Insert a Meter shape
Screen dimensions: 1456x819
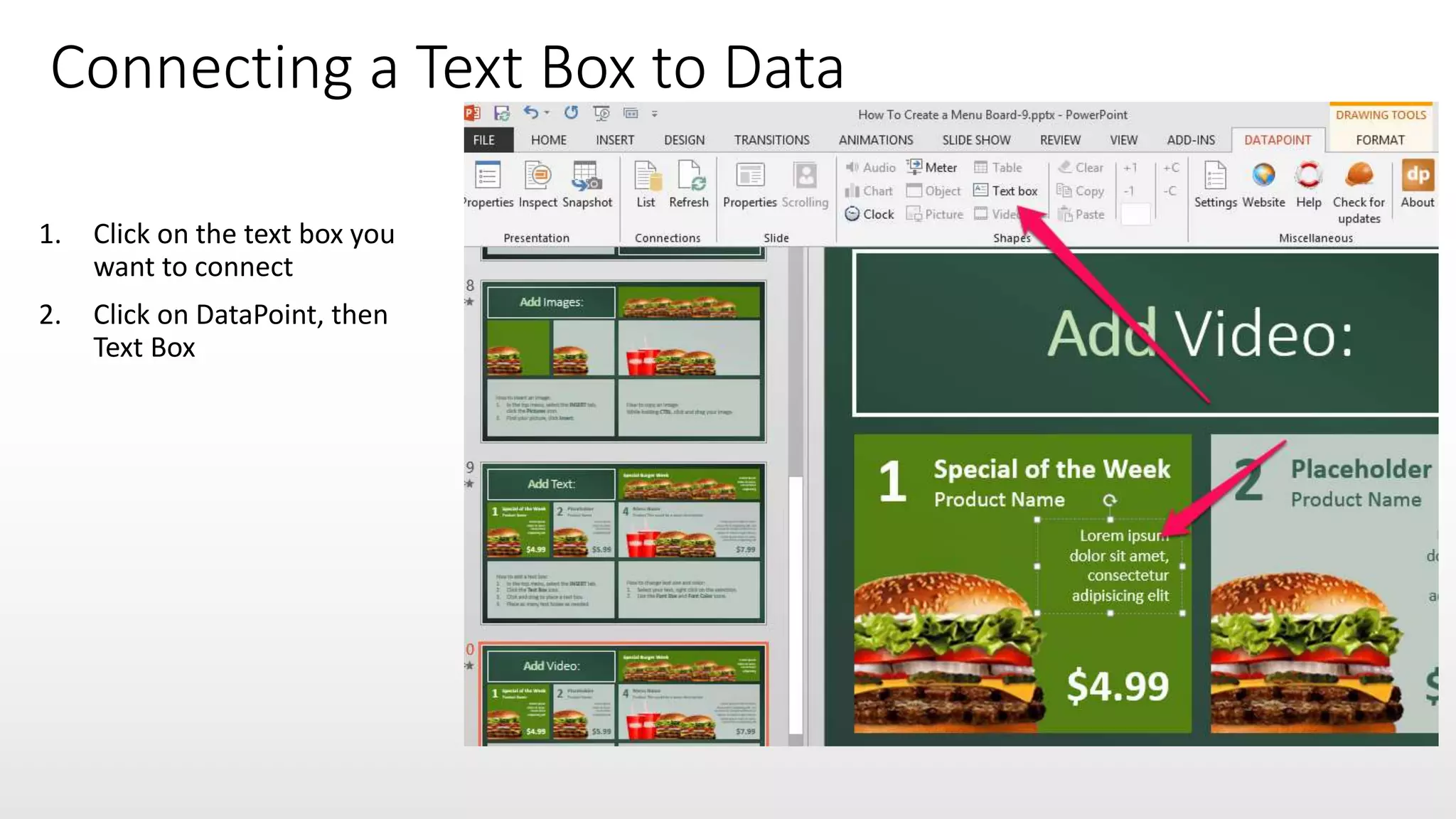[932, 167]
